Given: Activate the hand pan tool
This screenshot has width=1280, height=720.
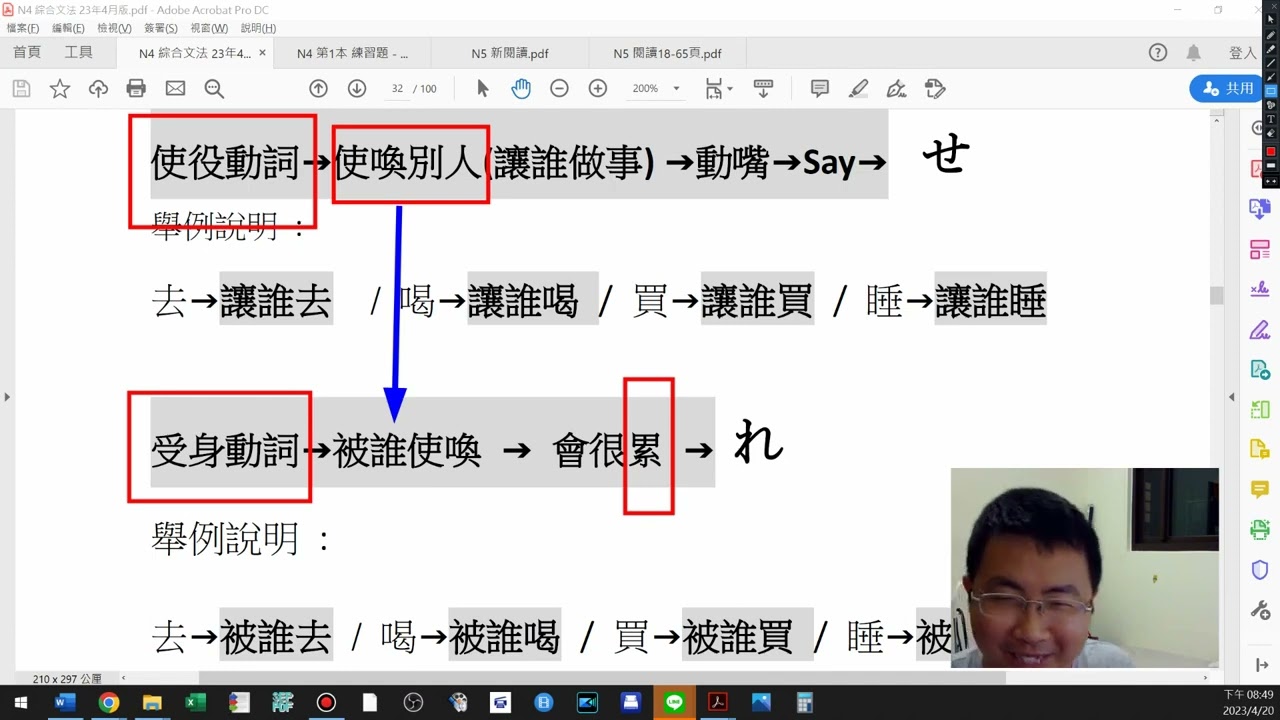Looking at the screenshot, I should click(x=521, y=89).
